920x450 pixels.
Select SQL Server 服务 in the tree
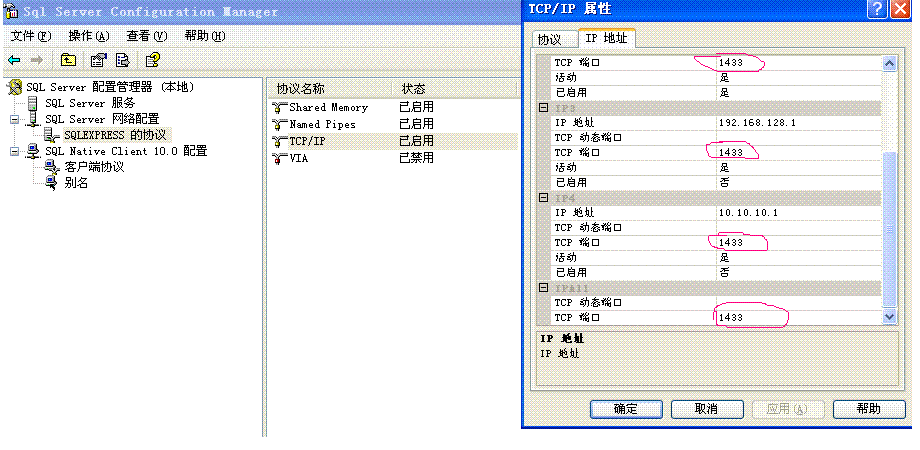90,103
